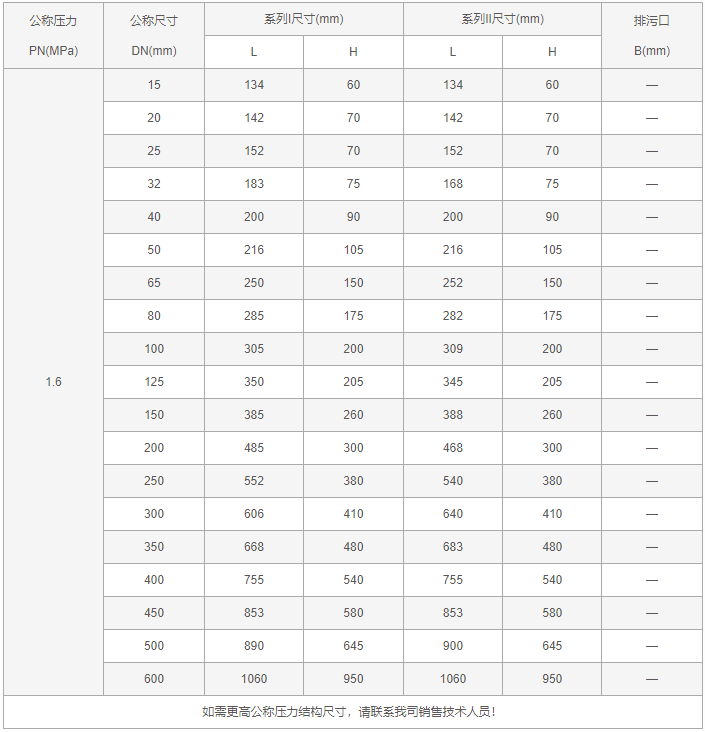
Task: Select the 552 cell in DN 250 row
Action: [254, 481]
